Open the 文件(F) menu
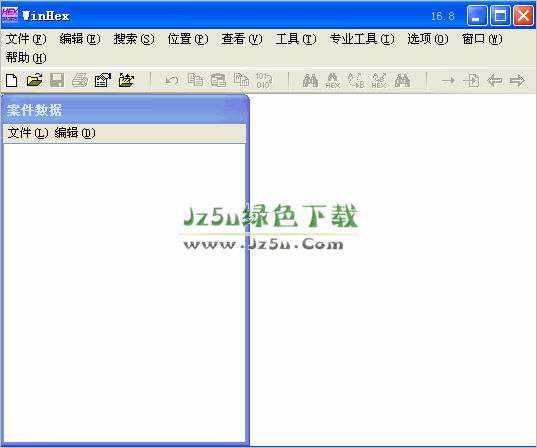 (x=26, y=39)
